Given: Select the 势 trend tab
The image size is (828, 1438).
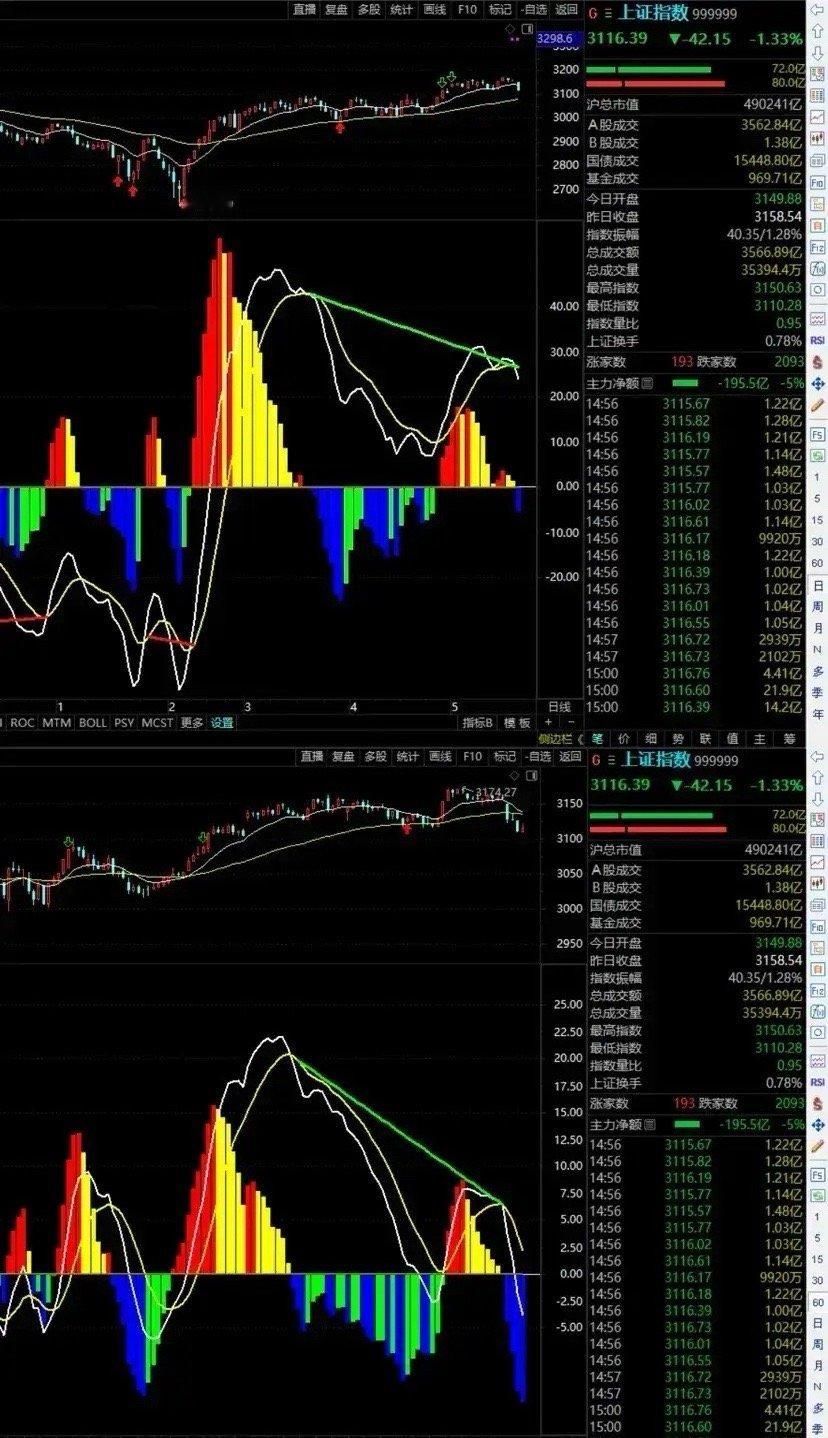Looking at the screenshot, I should tap(678, 739).
